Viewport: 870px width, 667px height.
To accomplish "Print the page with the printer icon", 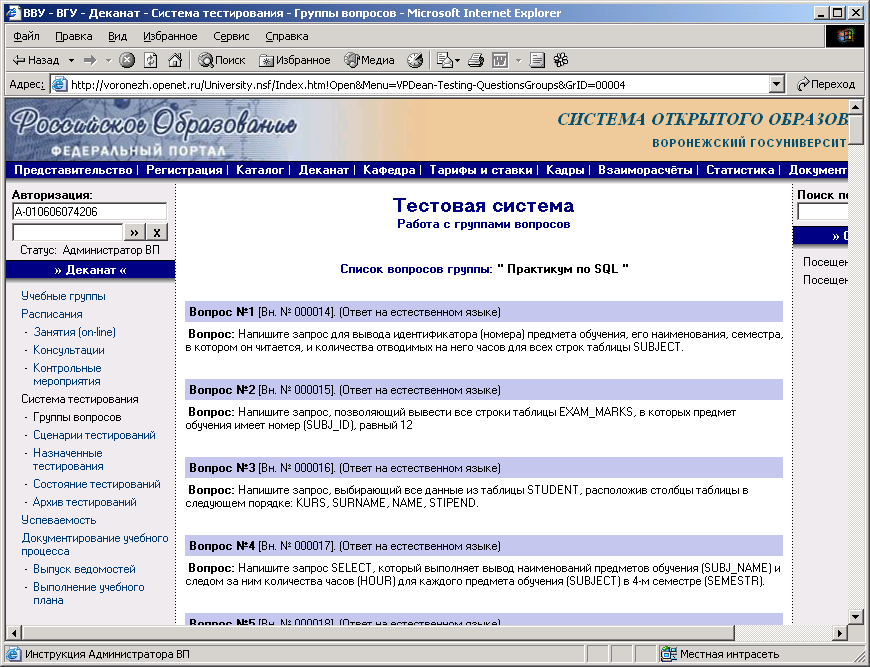I will tap(476, 60).
